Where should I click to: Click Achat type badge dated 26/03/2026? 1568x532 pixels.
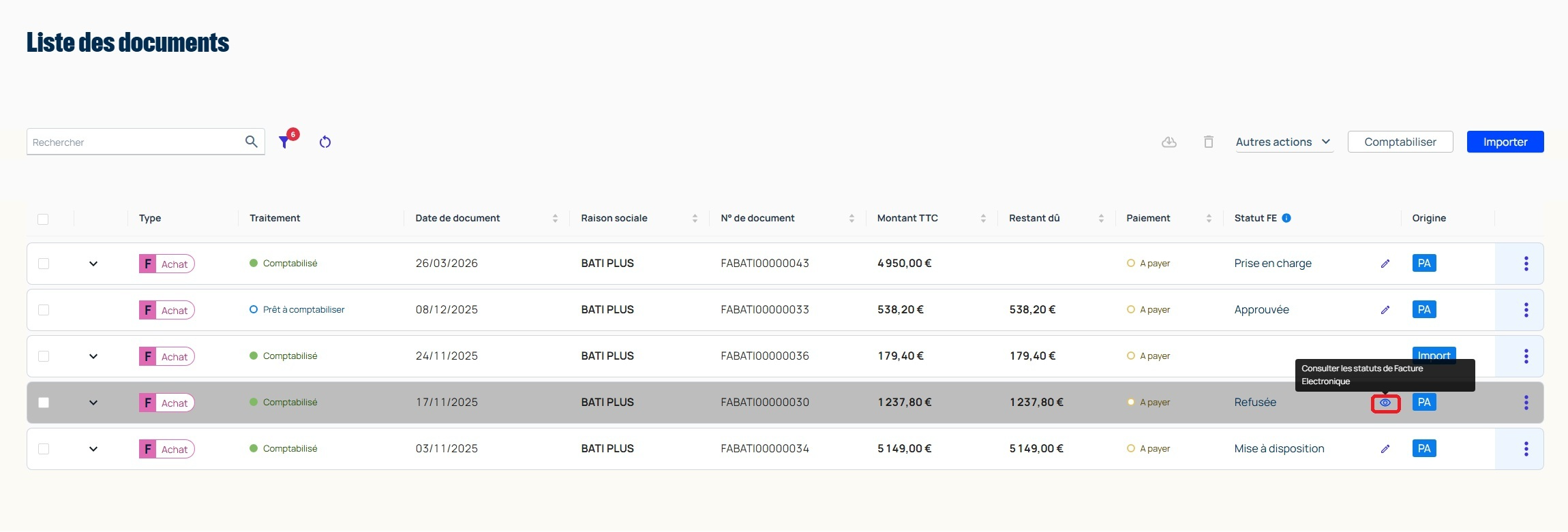167,264
